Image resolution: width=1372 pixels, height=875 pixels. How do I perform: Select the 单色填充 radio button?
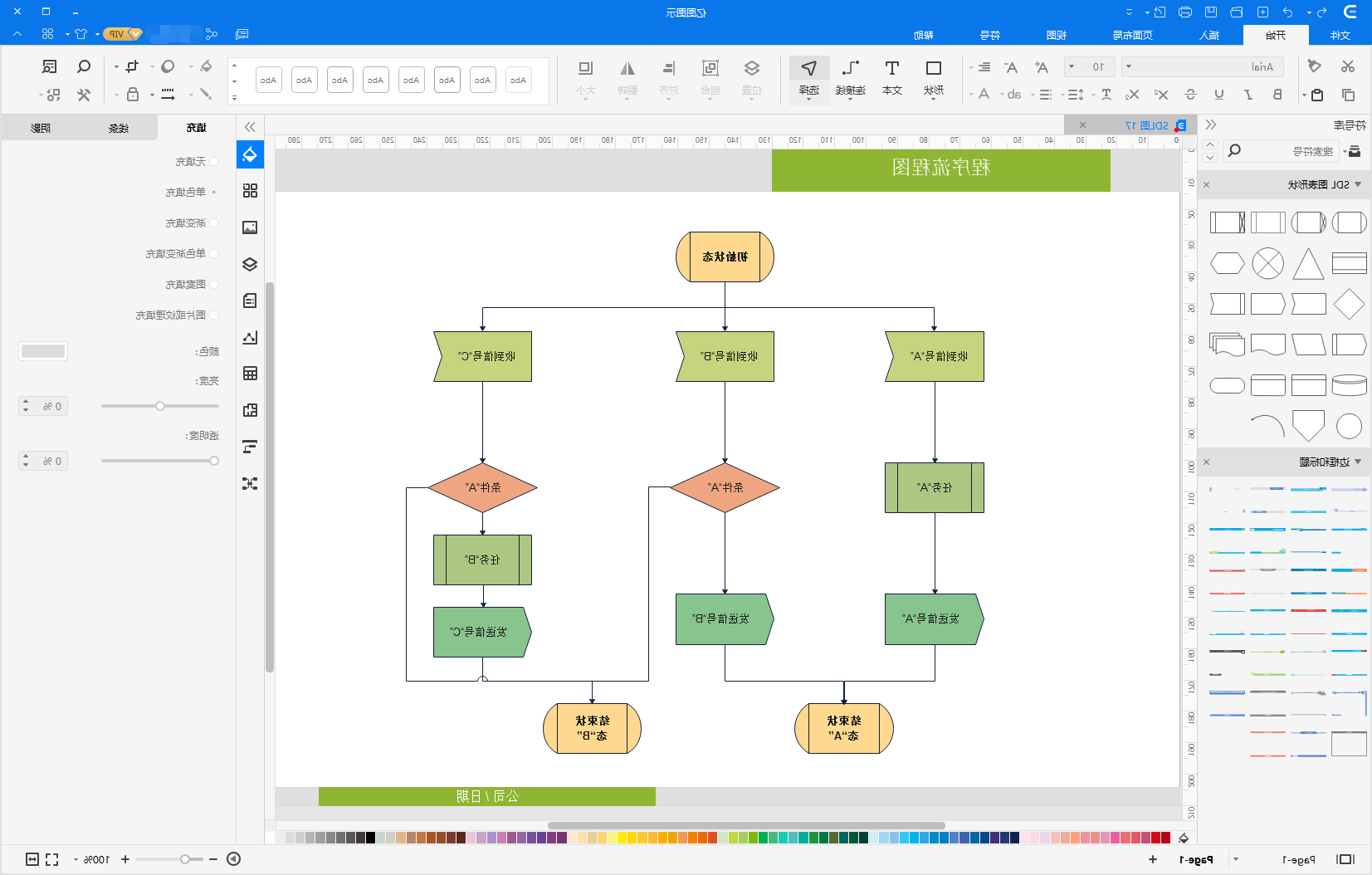click(214, 193)
